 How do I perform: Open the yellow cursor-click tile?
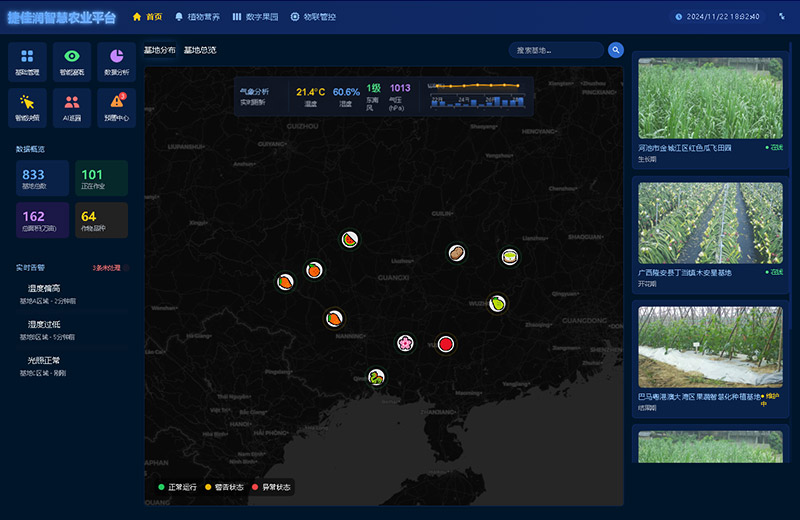click(x=27, y=108)
